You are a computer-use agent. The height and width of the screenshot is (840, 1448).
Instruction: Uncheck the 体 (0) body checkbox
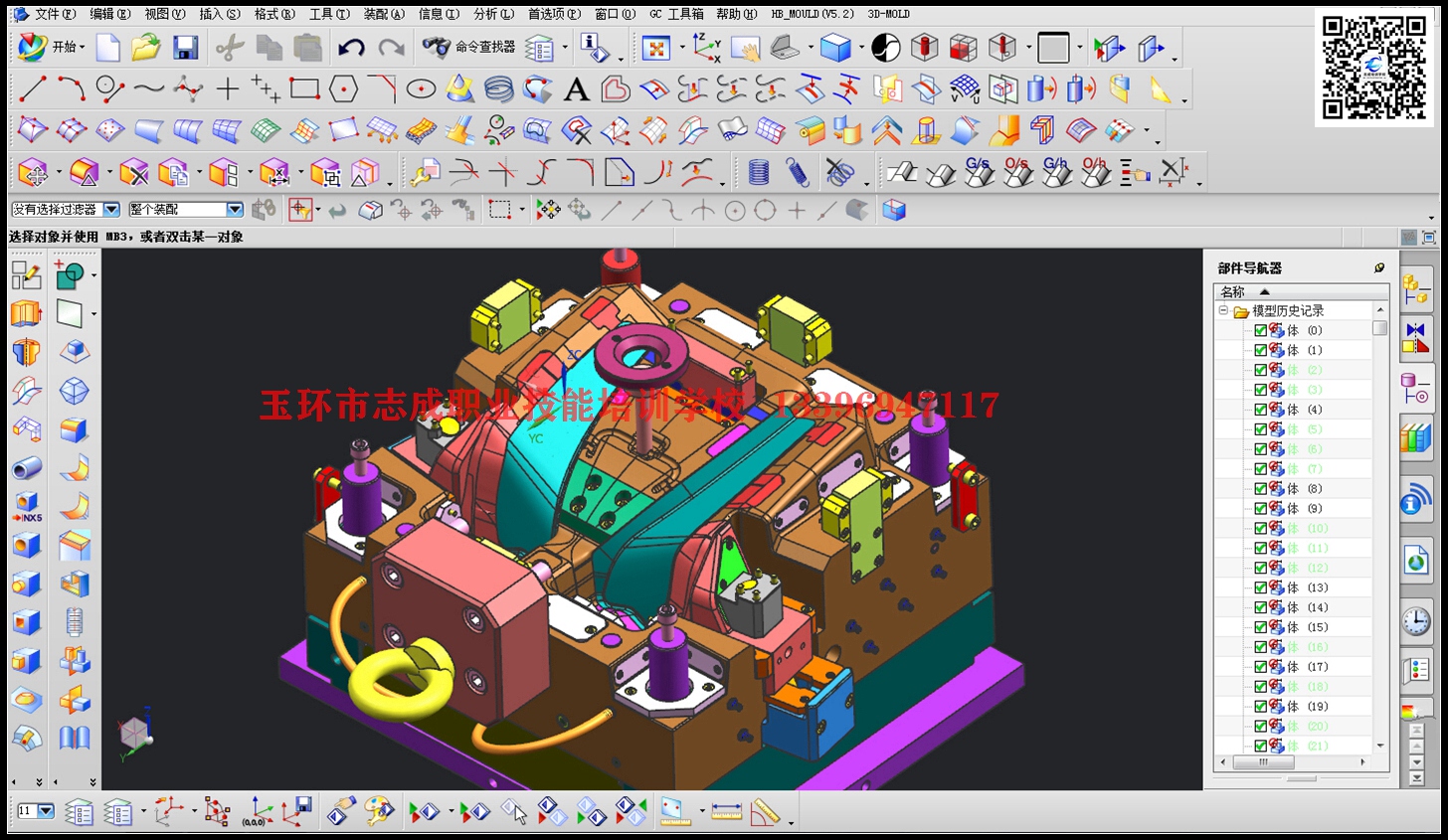tap(1261, 330)
